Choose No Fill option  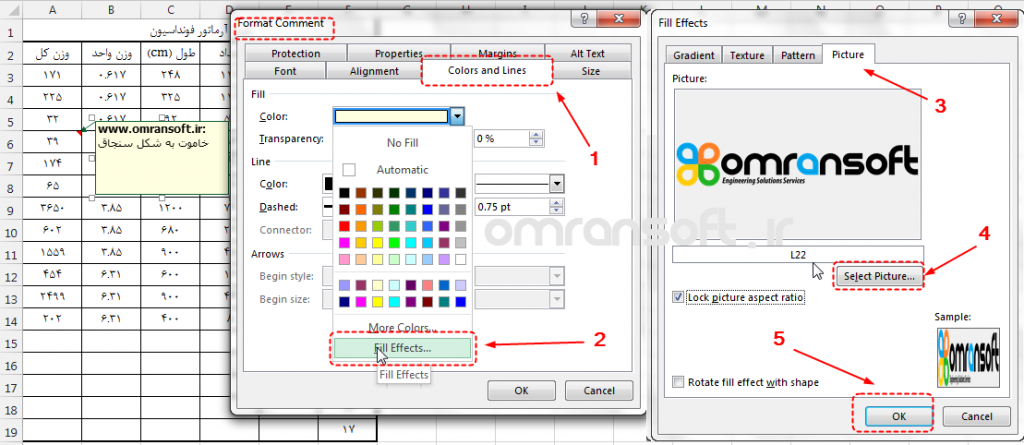(402, 143)
